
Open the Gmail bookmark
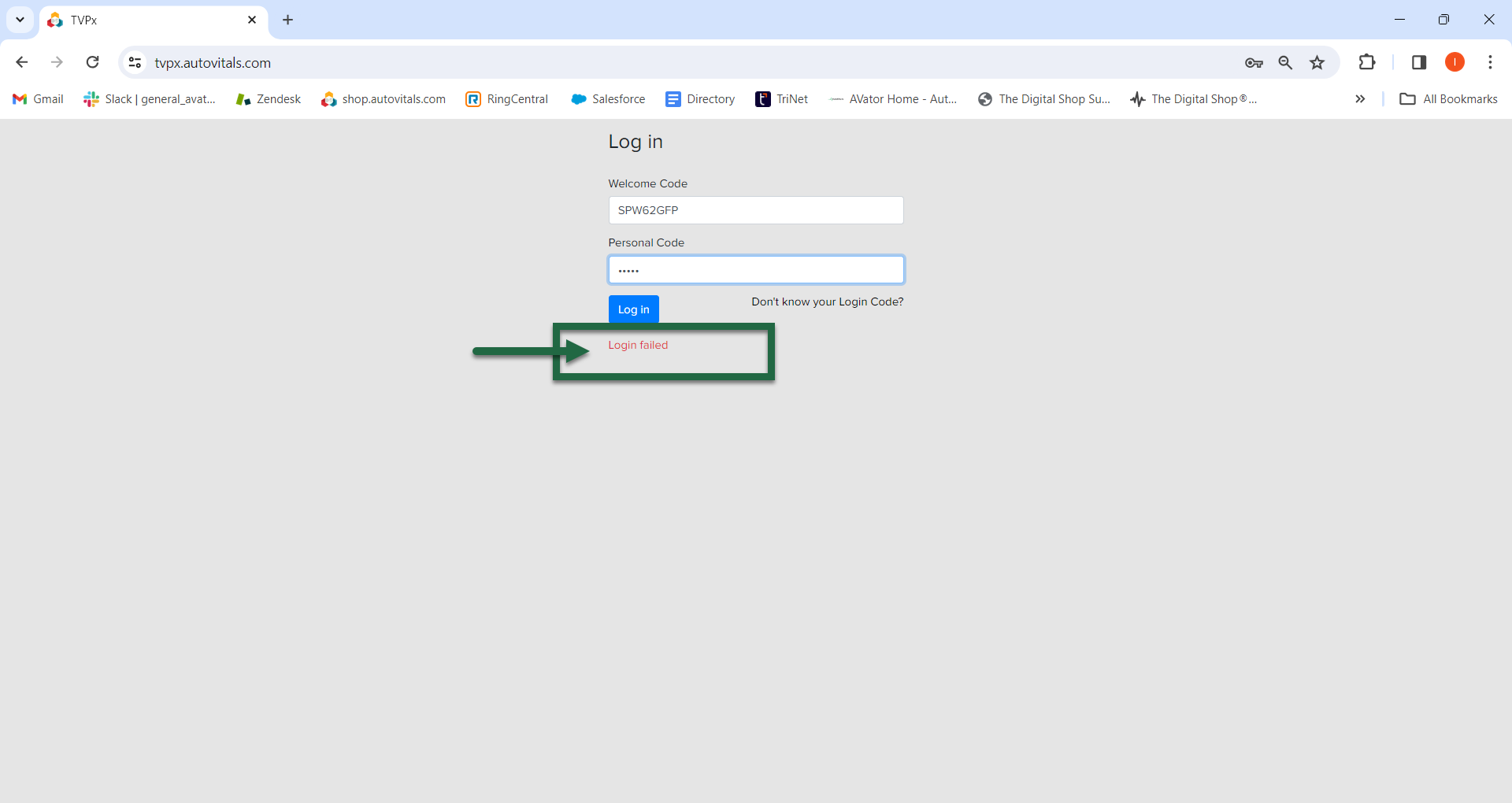(38, 99)
